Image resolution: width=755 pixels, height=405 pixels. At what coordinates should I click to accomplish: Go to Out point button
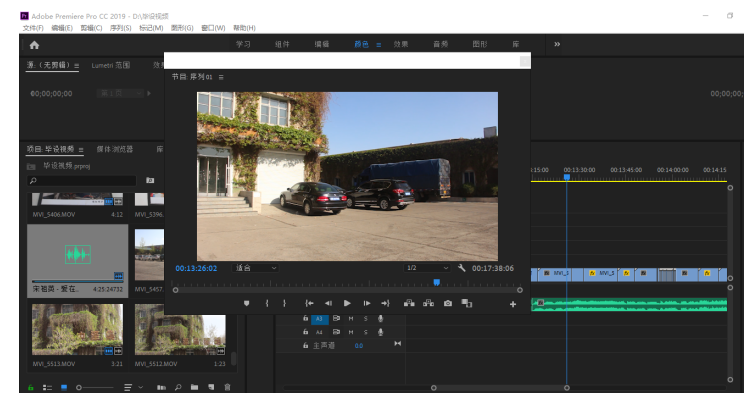tap(385, 303)
